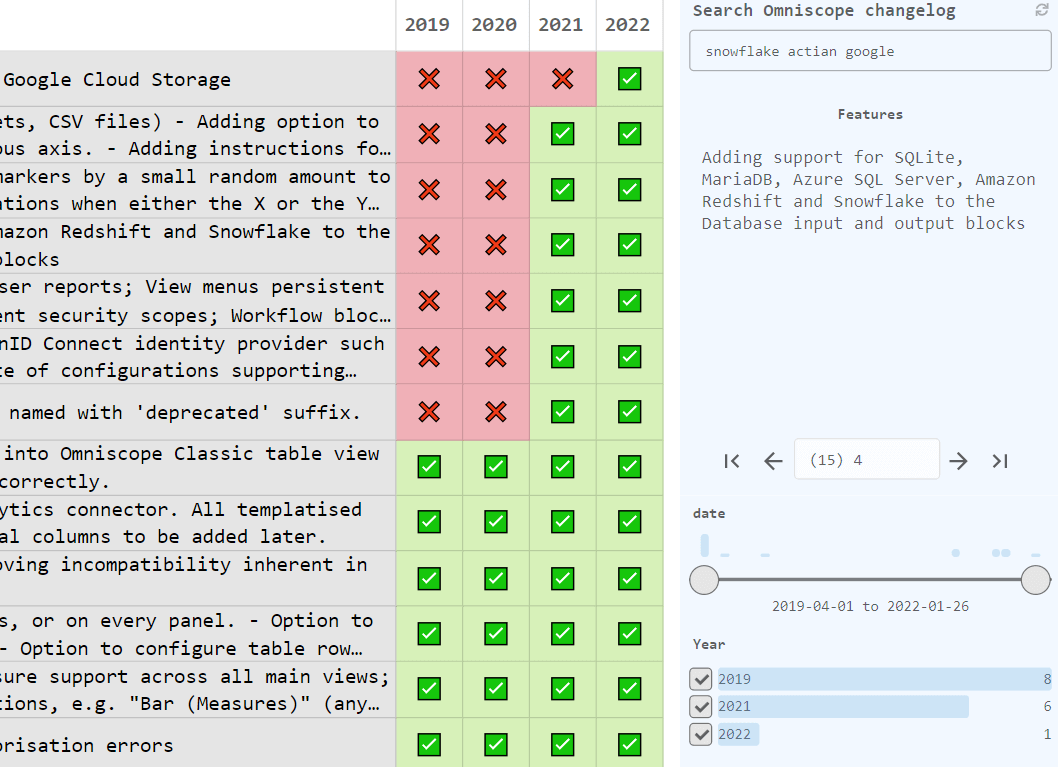Viewport: 1058px width, 767px height.
Task: Click the changelog search text field
Action: pos(868,51)
